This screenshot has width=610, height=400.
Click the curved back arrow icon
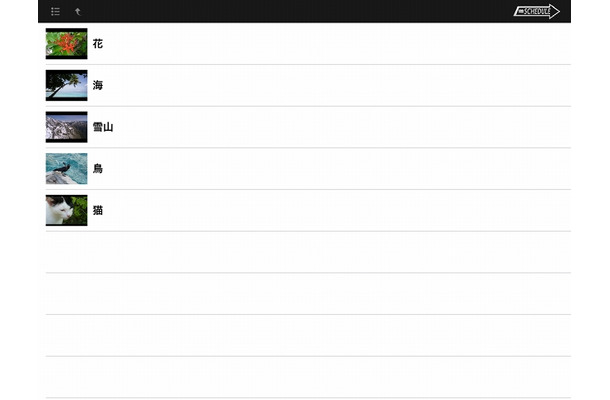click(x=78, y=12)
